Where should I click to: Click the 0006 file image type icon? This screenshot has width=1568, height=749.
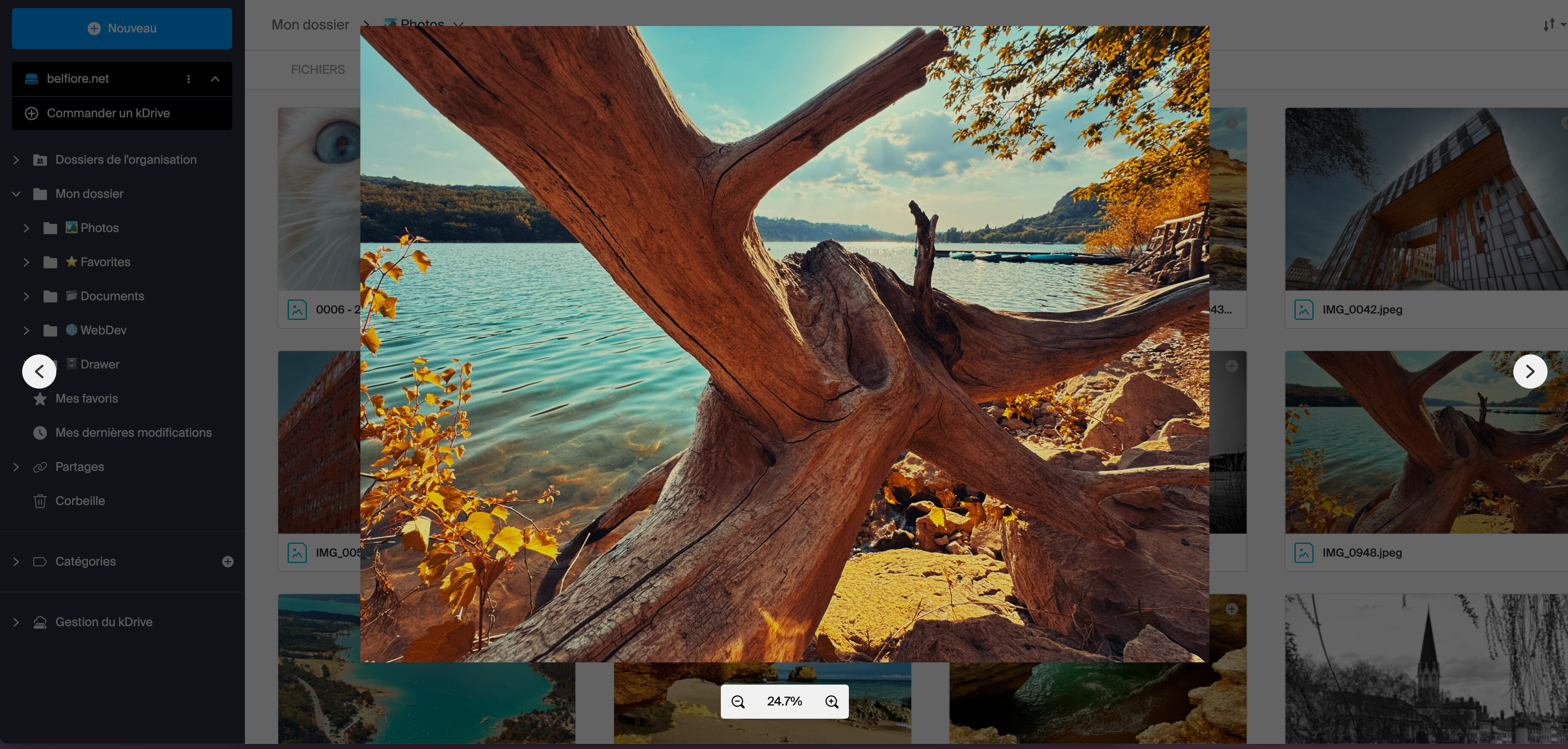coord(297,310)
